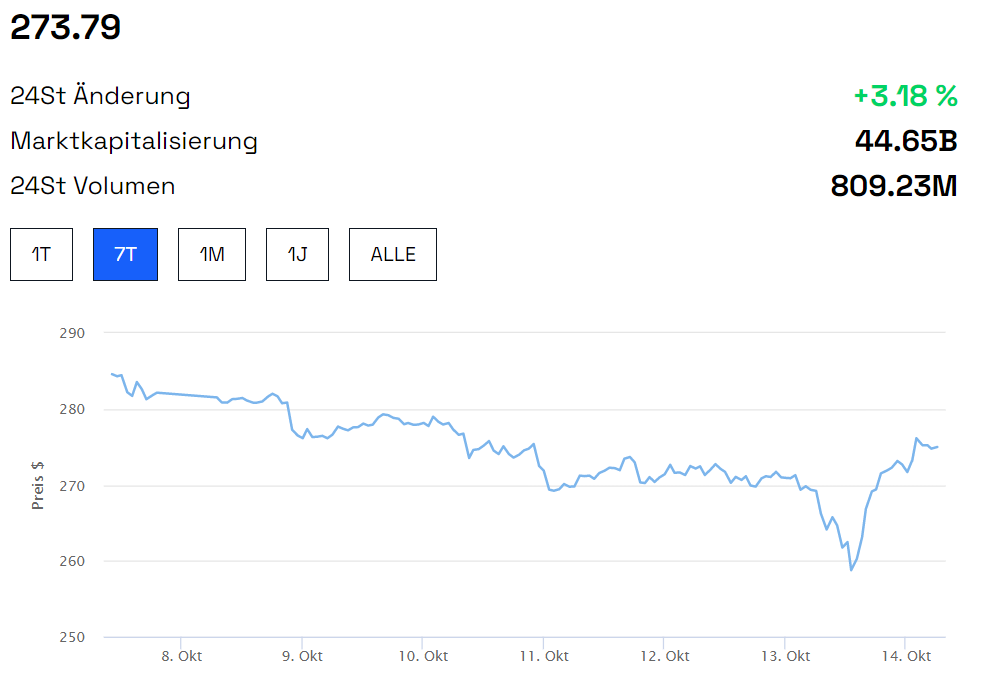998x686 pixels.
Task: Click the 809.23M volume value
Action: (894, 186)
